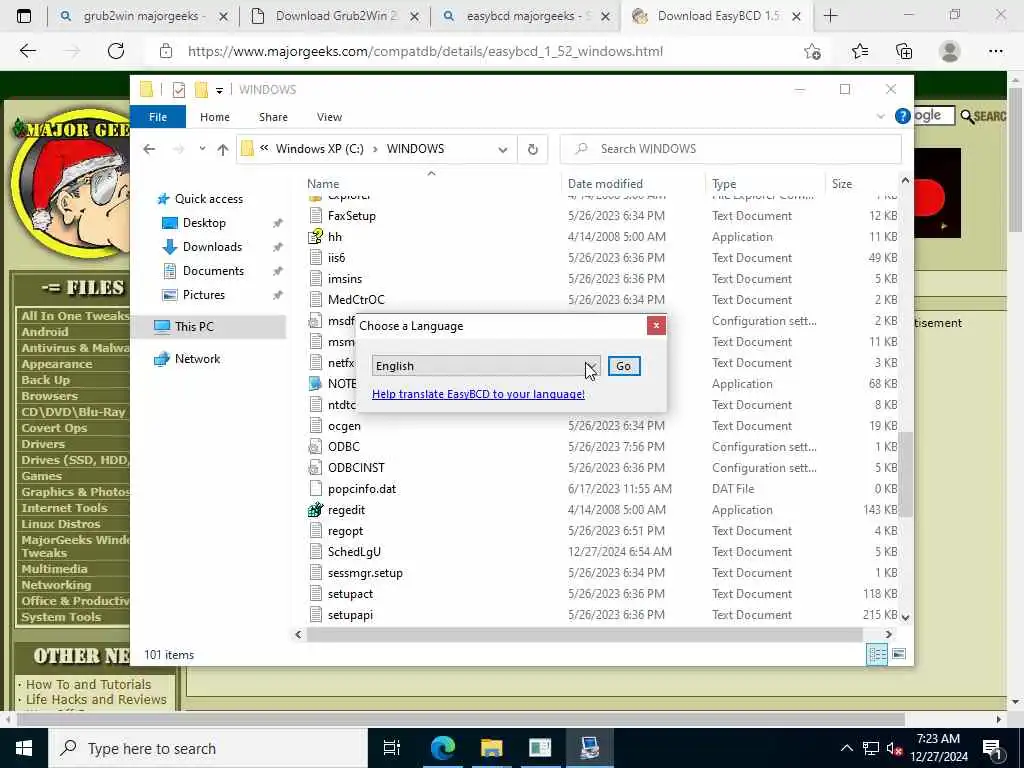The width and height of the screenshot is (1024, 768).
Task: Open Microsoft Edge from taskbar
Action: tap(442, 748)
